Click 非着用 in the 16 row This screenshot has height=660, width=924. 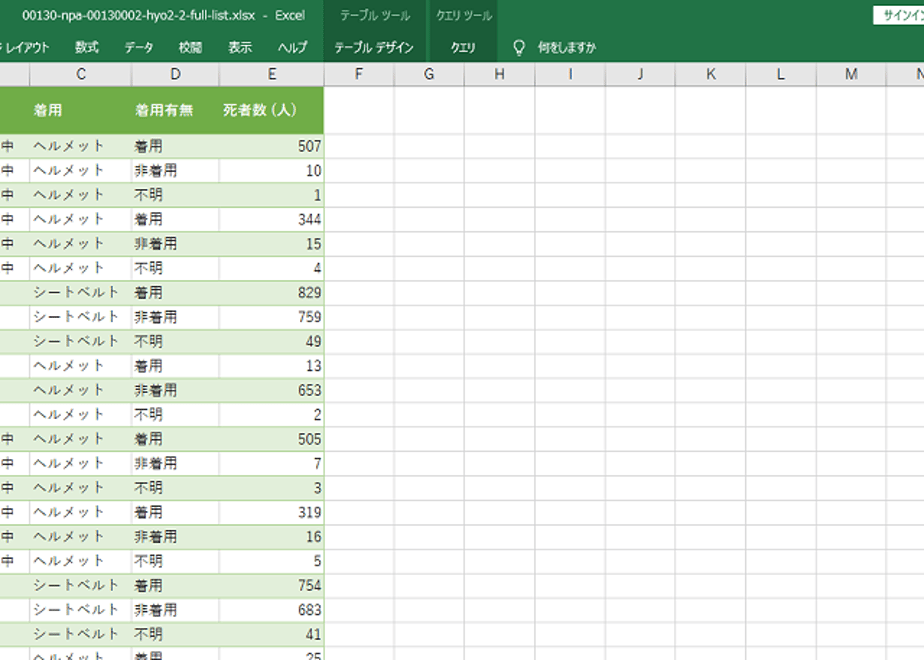[x=156, y=537]
